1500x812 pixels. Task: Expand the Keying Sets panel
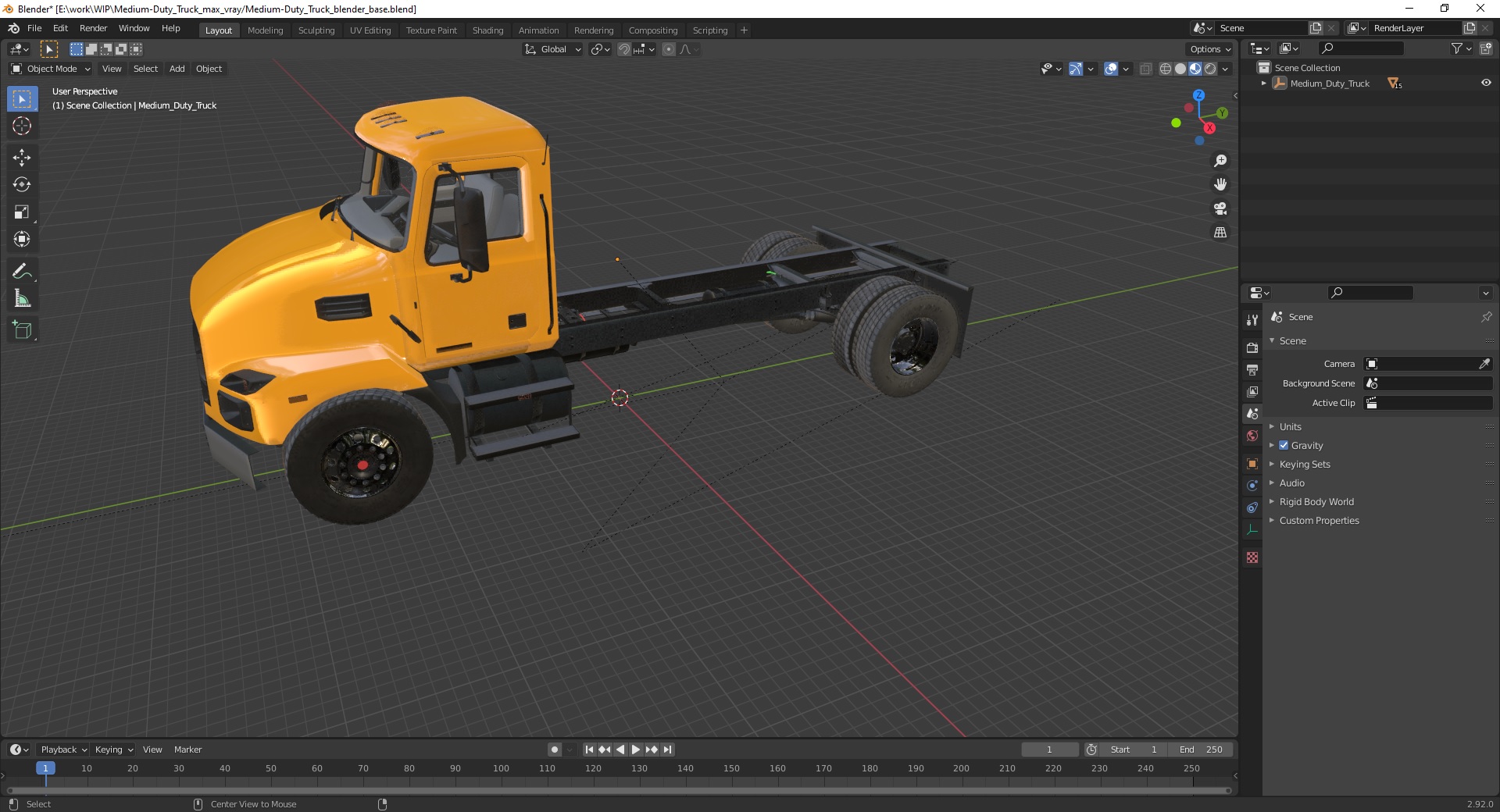(1305, 464)
